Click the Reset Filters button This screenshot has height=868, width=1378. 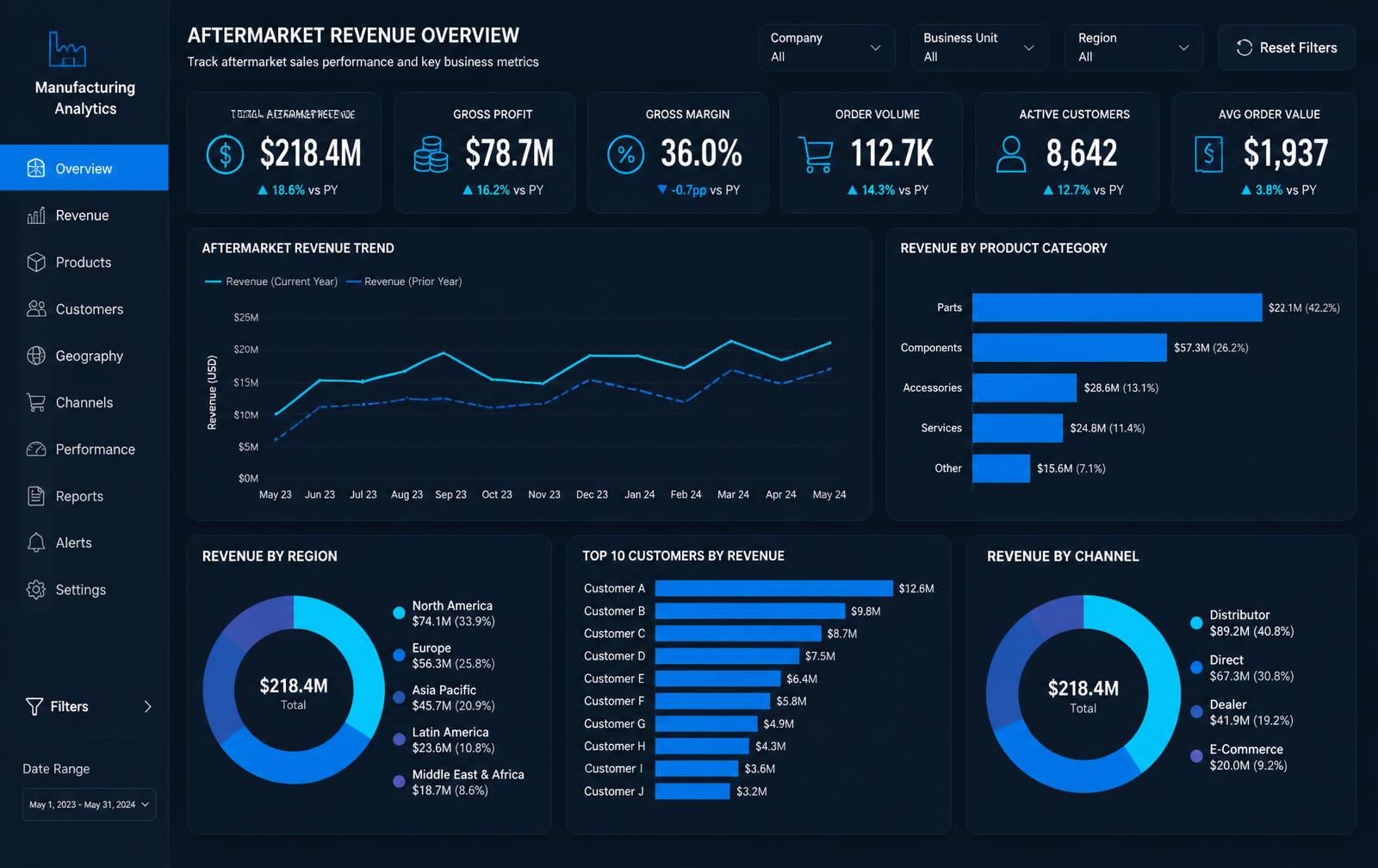click(x=1287, y=47)
